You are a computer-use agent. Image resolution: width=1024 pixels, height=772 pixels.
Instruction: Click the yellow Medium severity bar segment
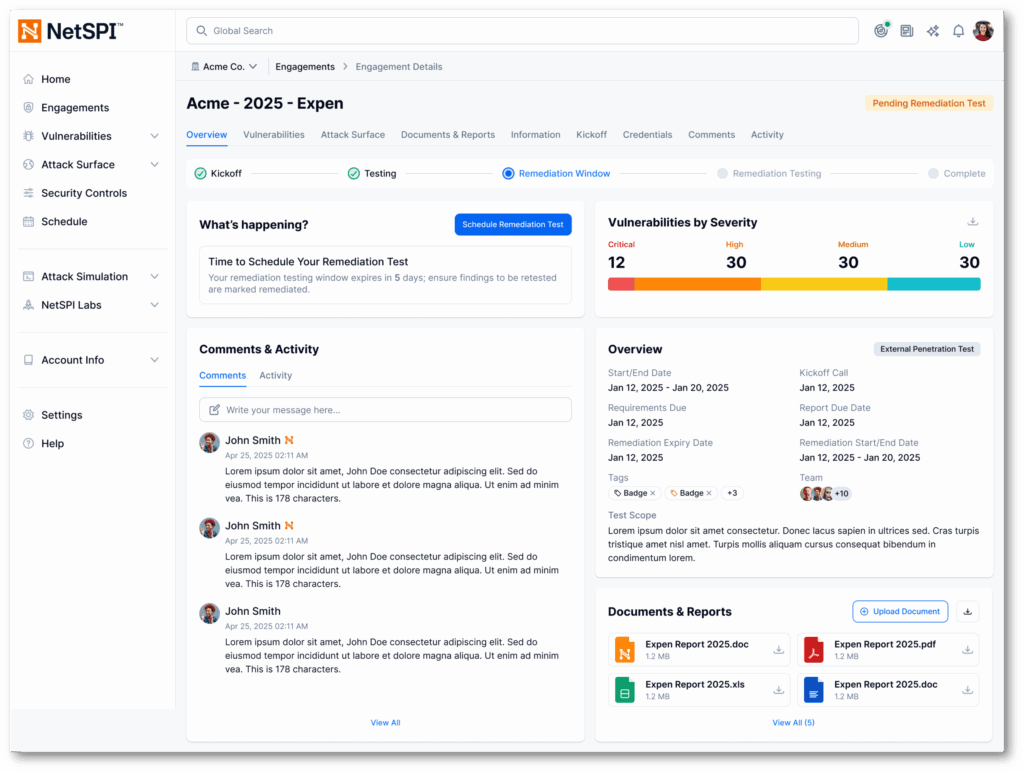(824, 284)
